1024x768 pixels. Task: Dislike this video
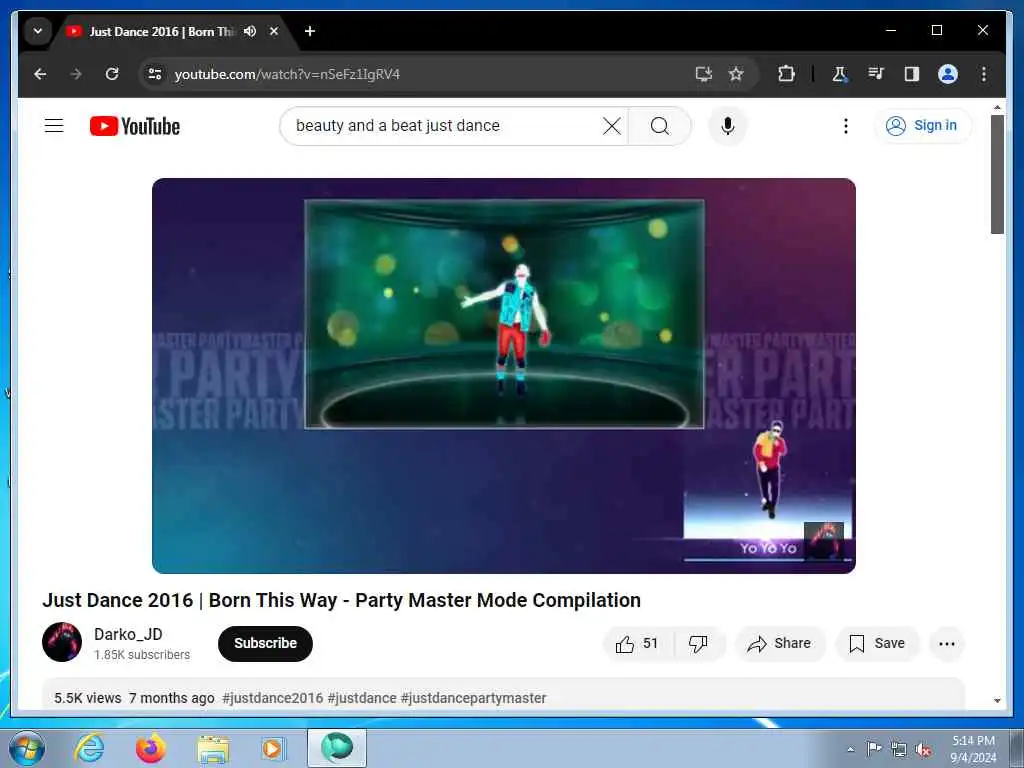point(699,644)
